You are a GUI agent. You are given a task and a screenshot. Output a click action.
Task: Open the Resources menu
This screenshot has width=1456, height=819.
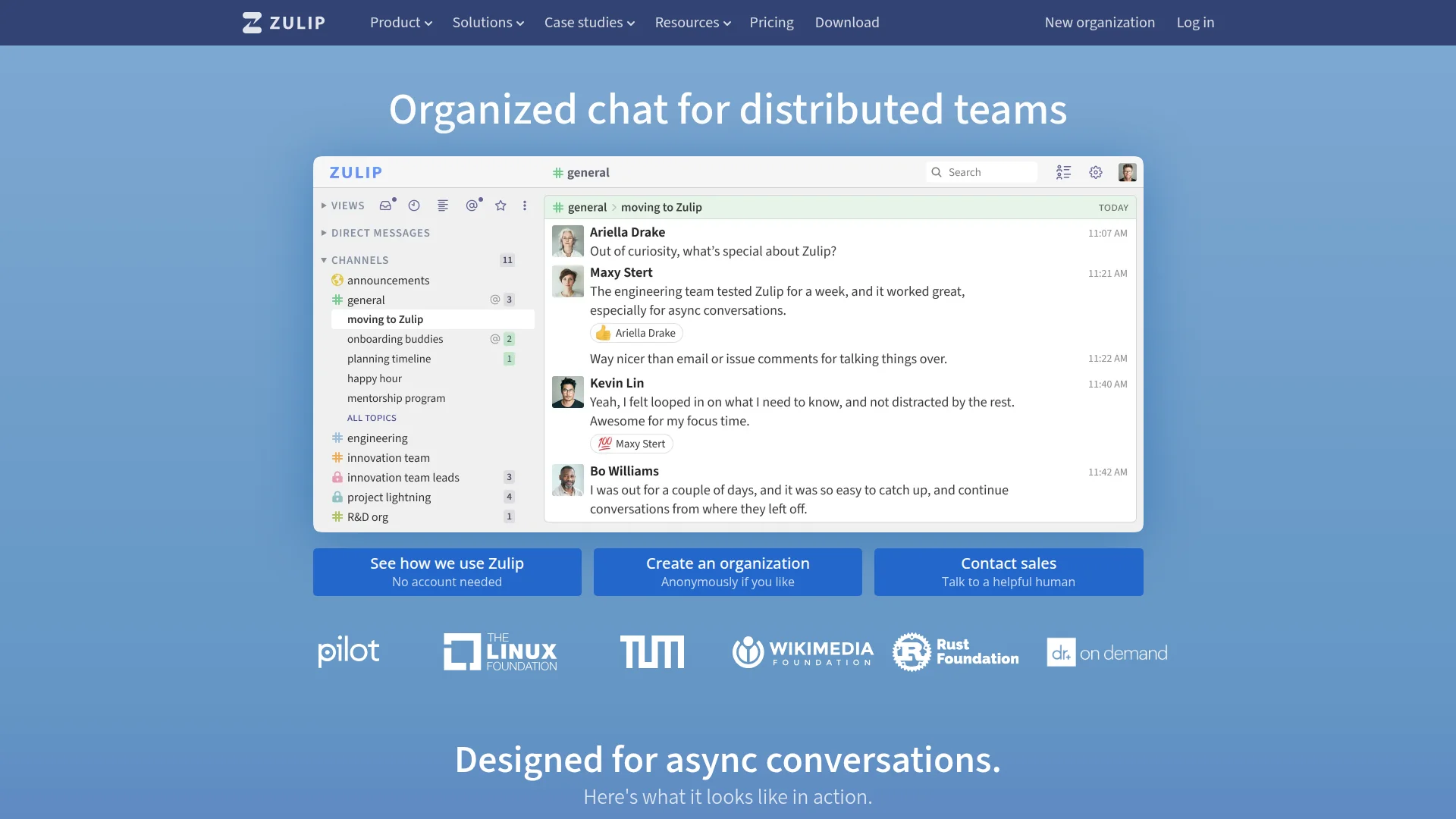click(x=692, y=22)
